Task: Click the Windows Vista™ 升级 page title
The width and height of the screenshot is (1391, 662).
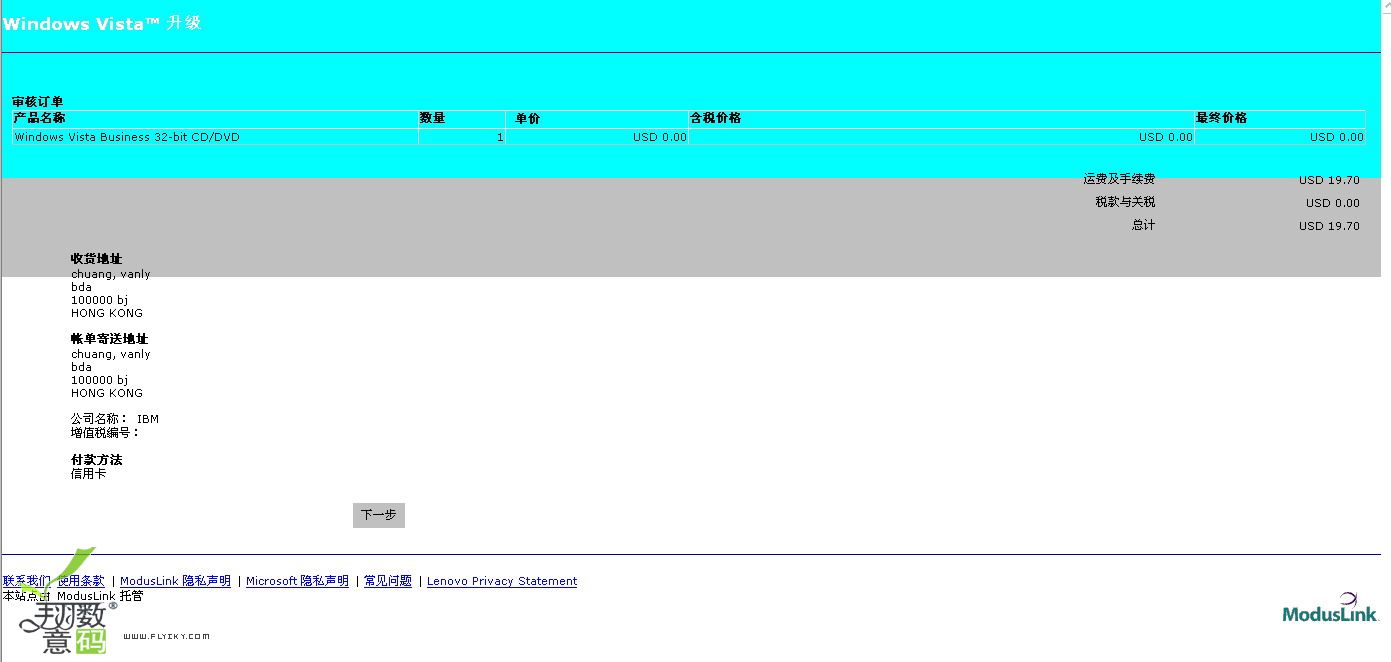Action: 102,23
